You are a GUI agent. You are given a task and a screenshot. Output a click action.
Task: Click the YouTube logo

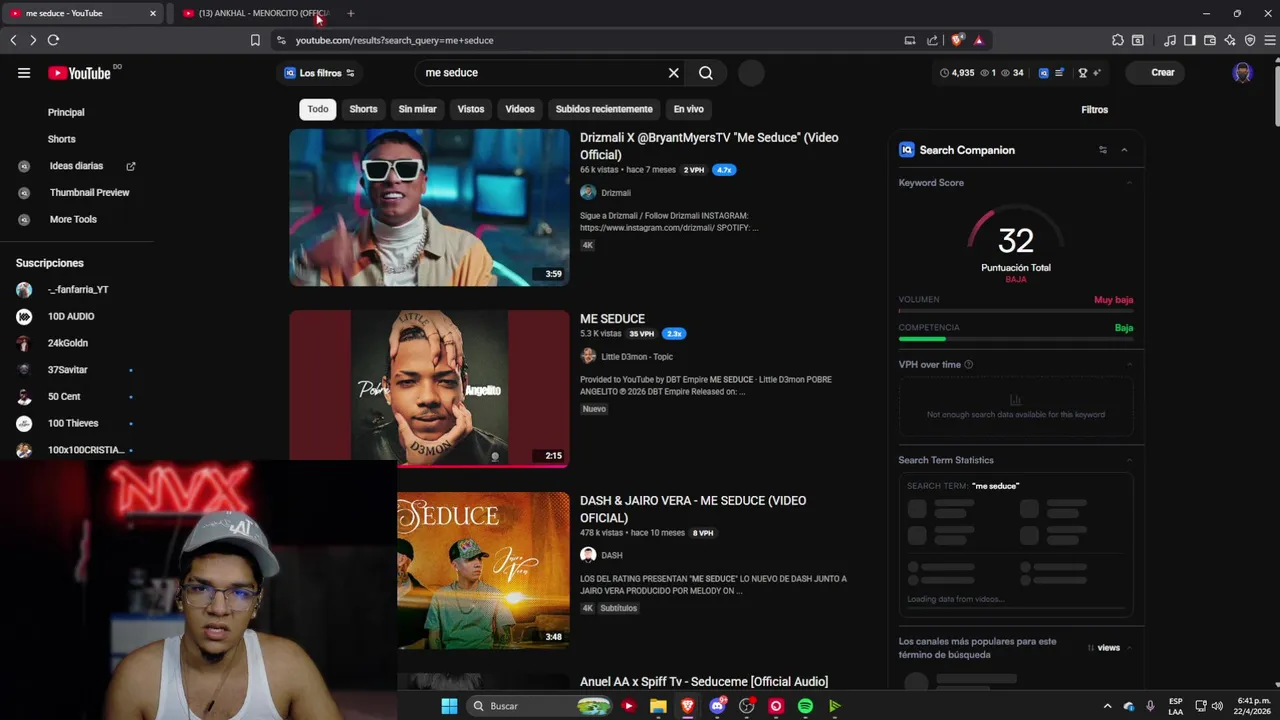pyautogui.click(x=80, y=73)
